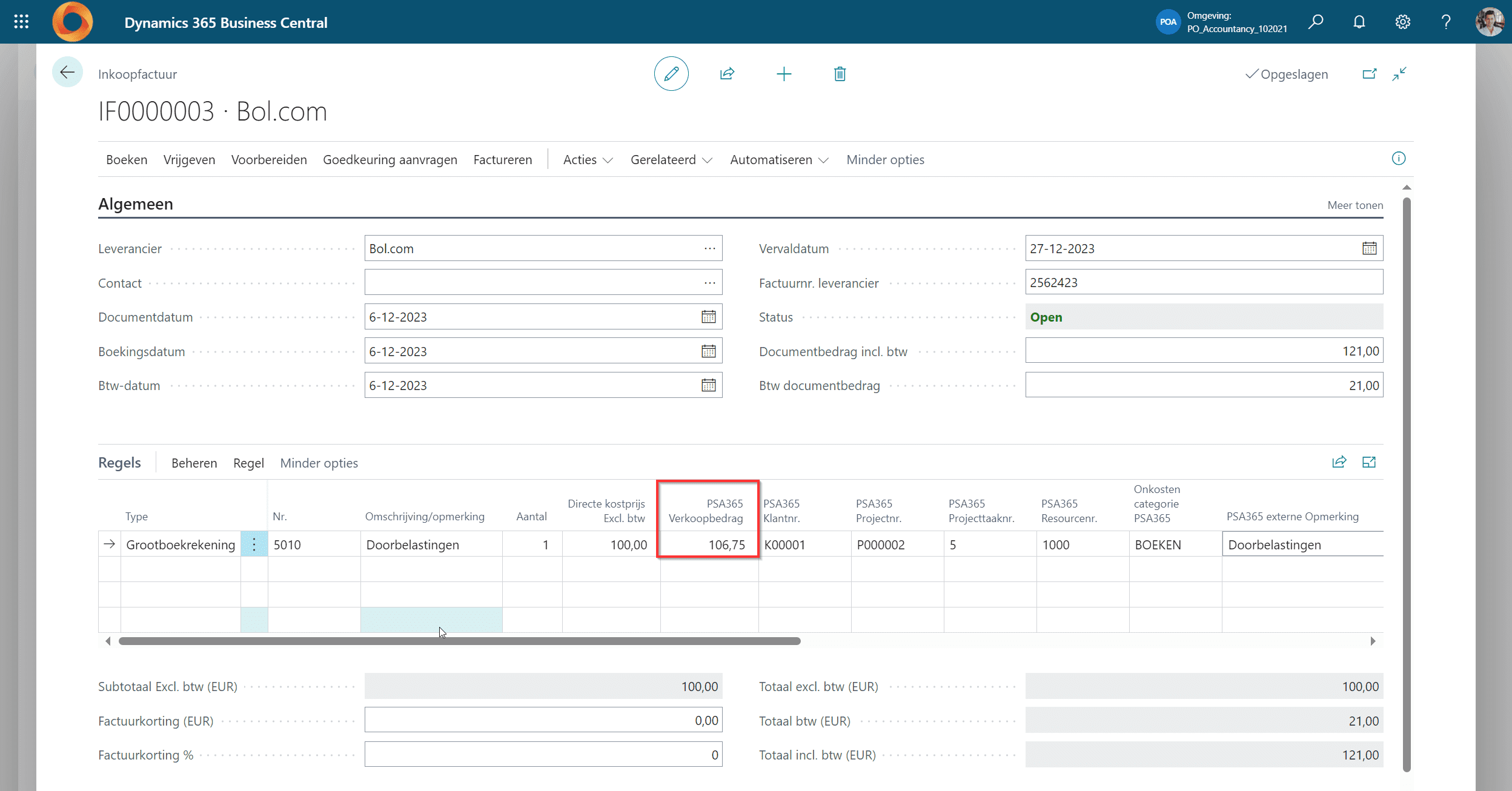
Task: Open Documentdatum calendar picker
Action: point(709,317)
